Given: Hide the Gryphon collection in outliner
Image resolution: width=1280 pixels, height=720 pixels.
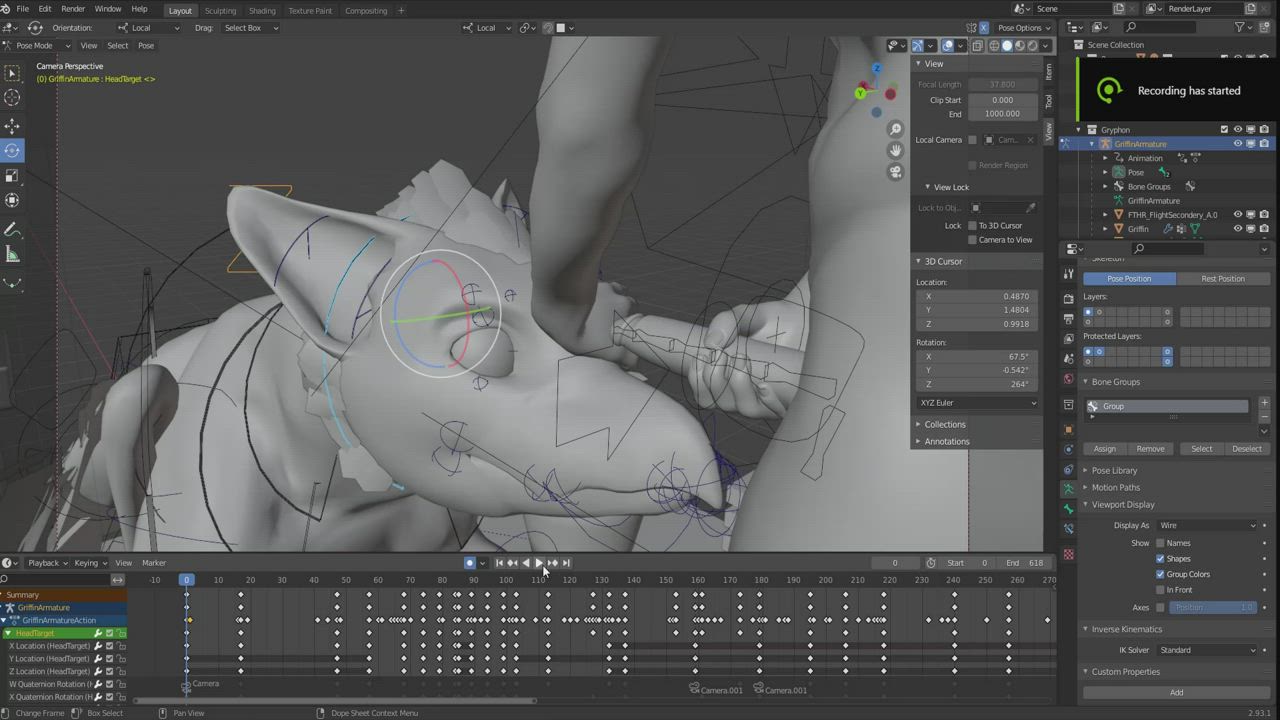Looking at the screenshot, I should point(1237,129).
